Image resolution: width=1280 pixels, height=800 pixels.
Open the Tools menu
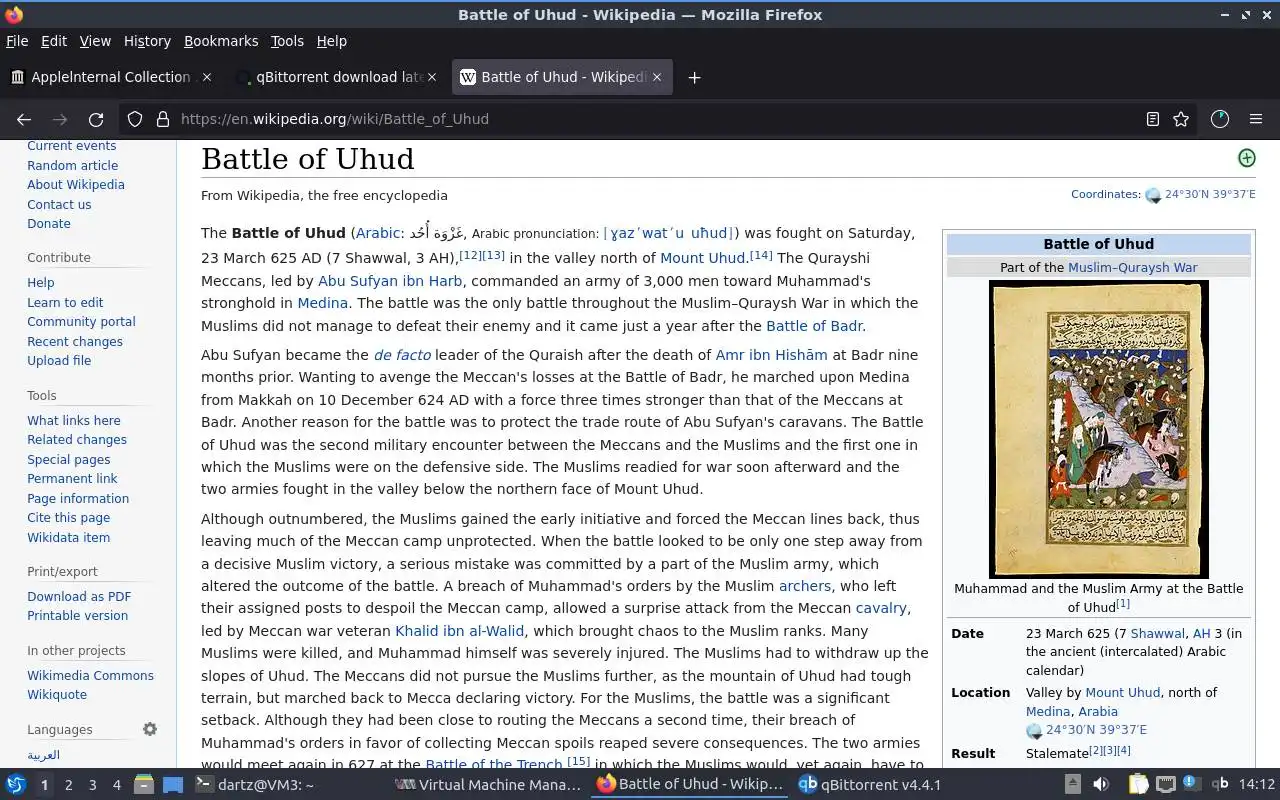(x=287, y=41)
